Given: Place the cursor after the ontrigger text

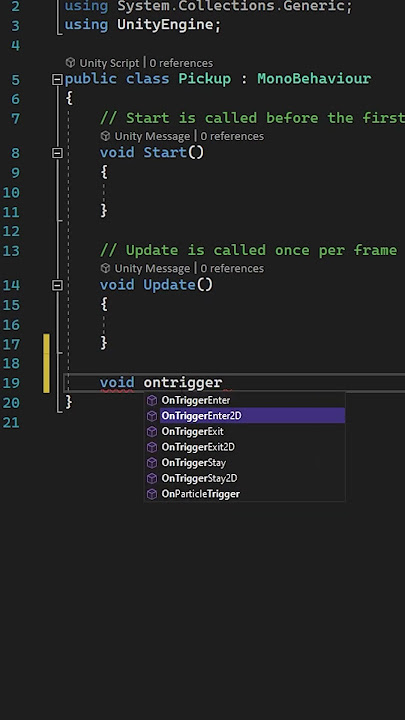Looking at the screenshot, I should pyautogui.click(x=223, y=382).
